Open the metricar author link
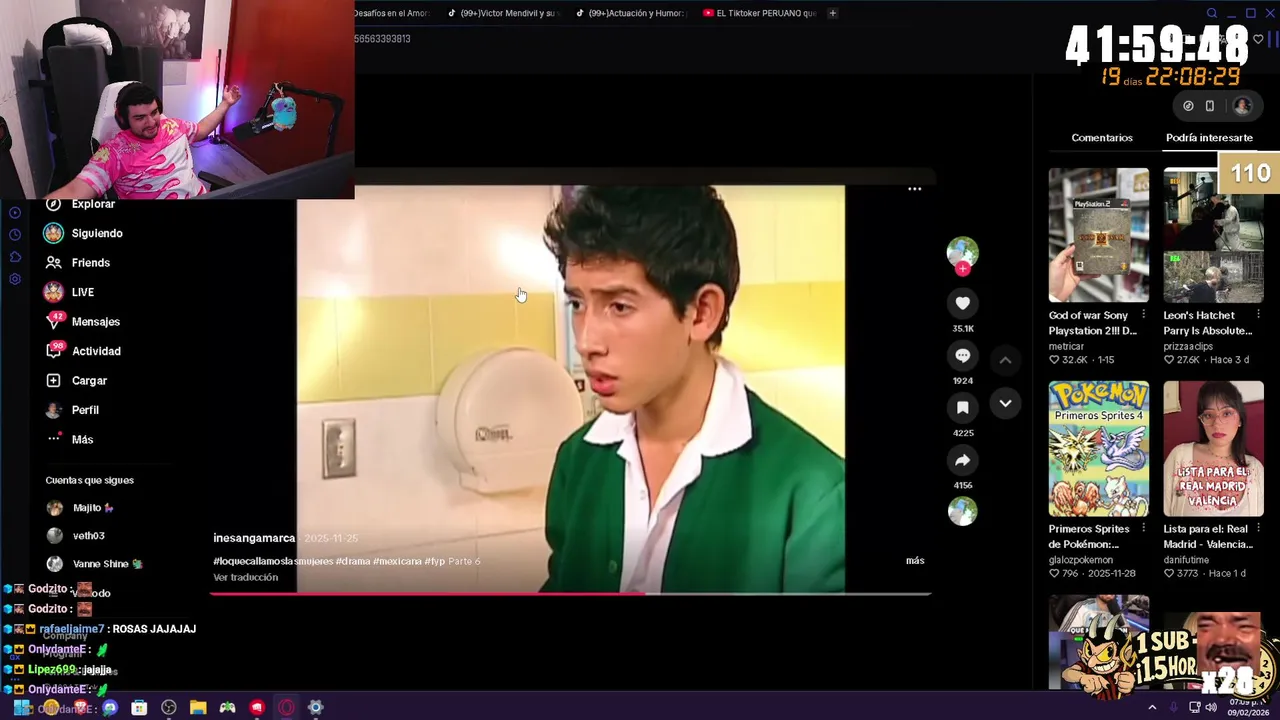1280x720 pixels. 1066,346
